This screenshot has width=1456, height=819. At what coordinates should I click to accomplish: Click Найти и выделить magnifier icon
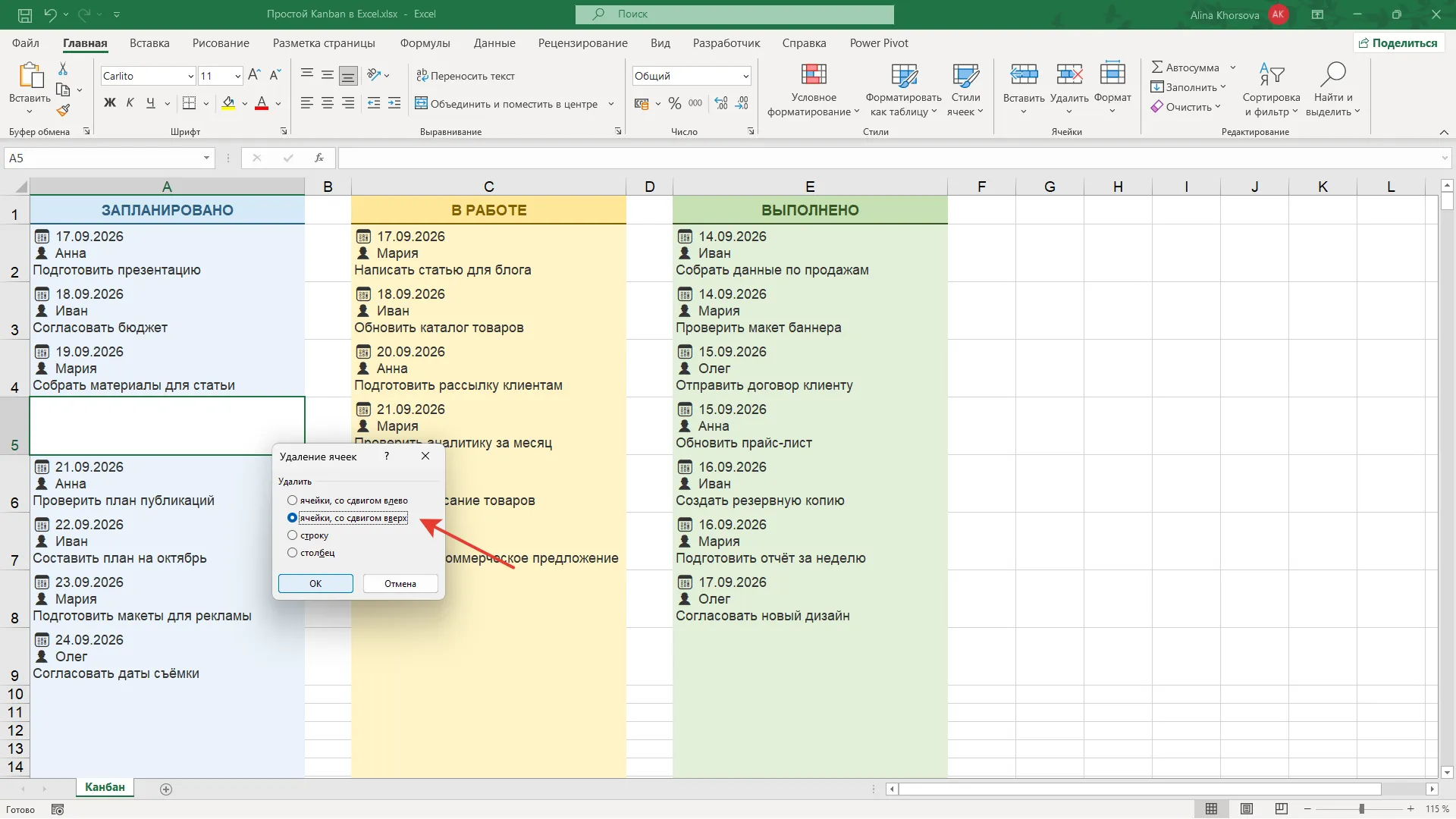[1332, 74]
